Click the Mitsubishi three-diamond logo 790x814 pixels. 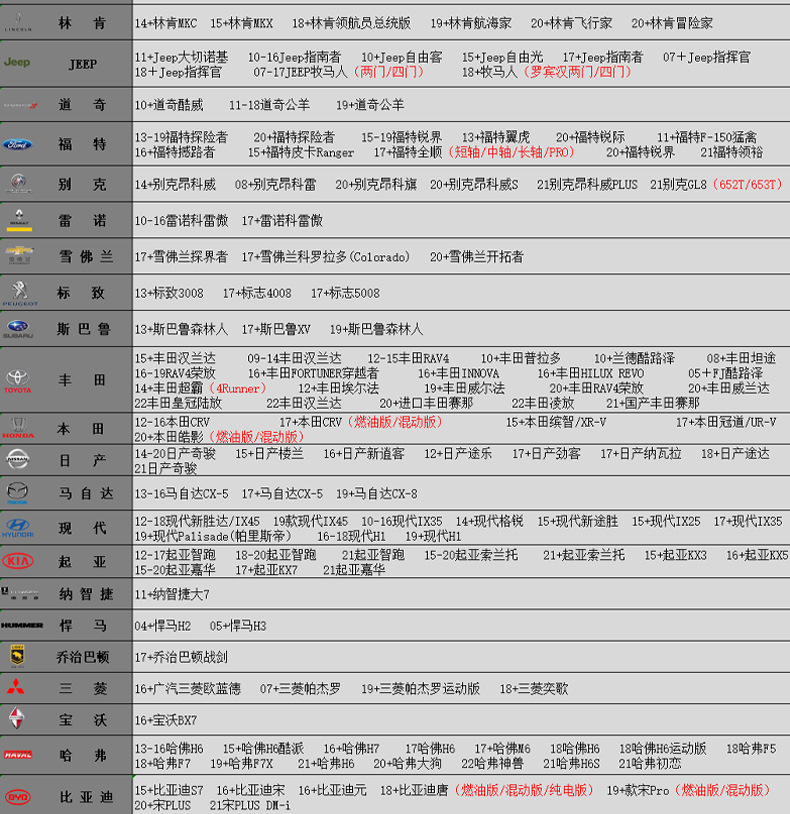coord(16,687)
